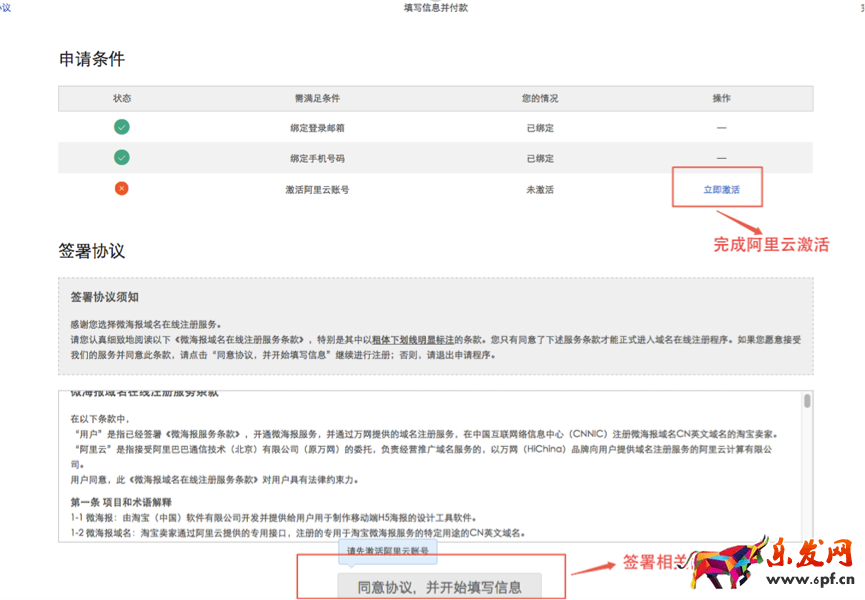This screenshot has width=865, height=600.
Task: Click the 未激活 status text
Action: click(539, 189)
